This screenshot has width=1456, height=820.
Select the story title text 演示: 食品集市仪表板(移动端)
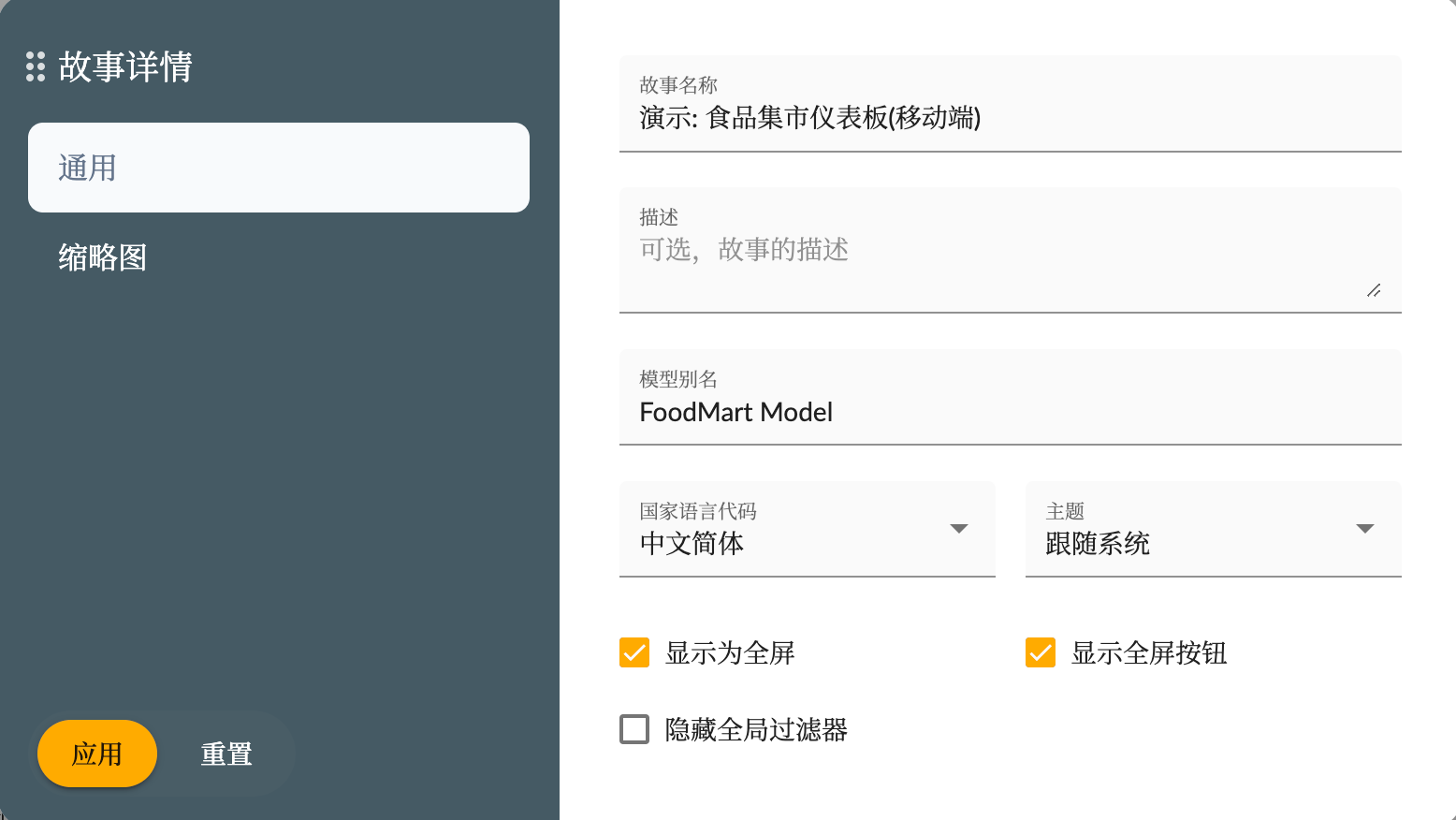click(x=808, y=119)
